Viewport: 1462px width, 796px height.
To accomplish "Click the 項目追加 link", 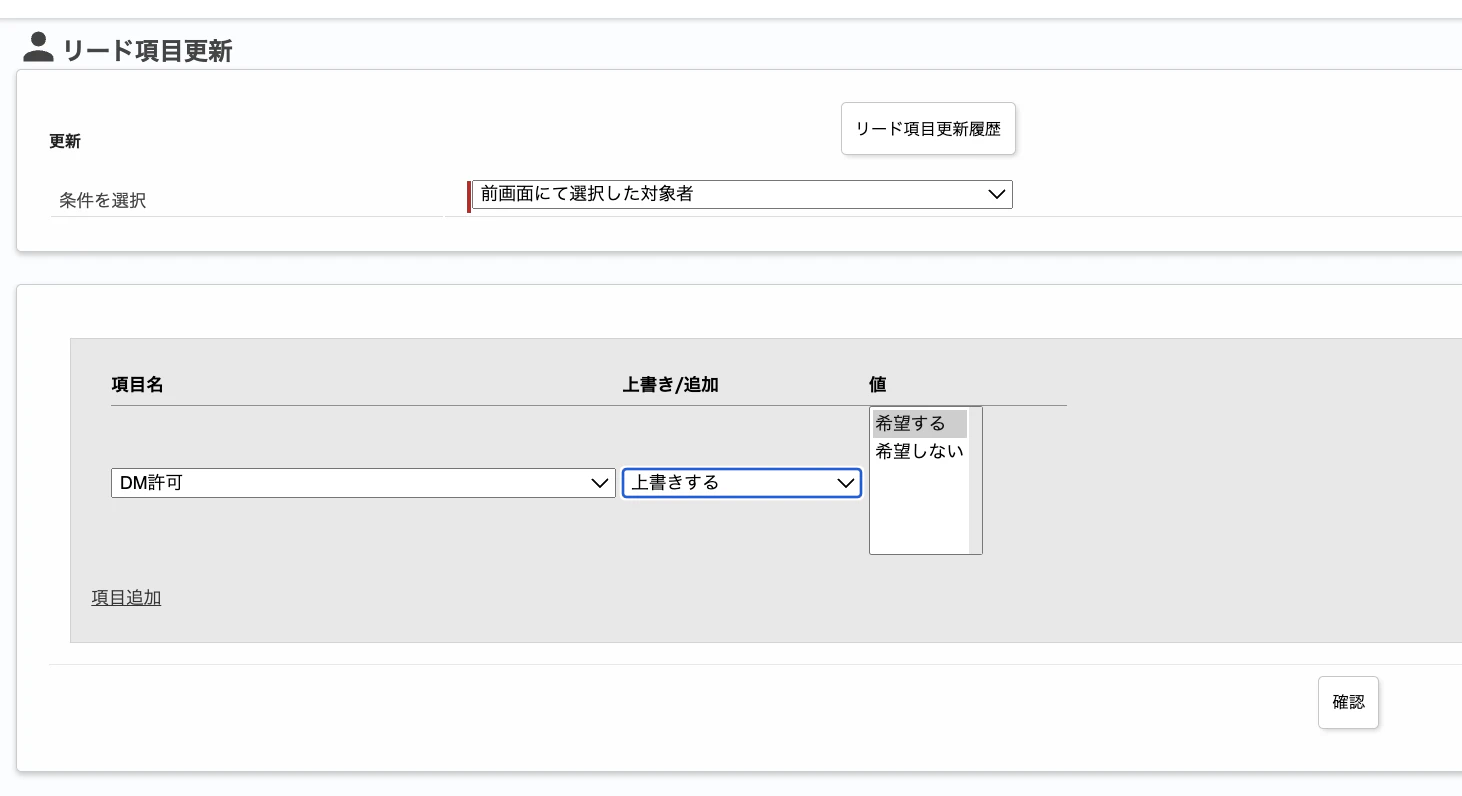I will click(126, 598).
